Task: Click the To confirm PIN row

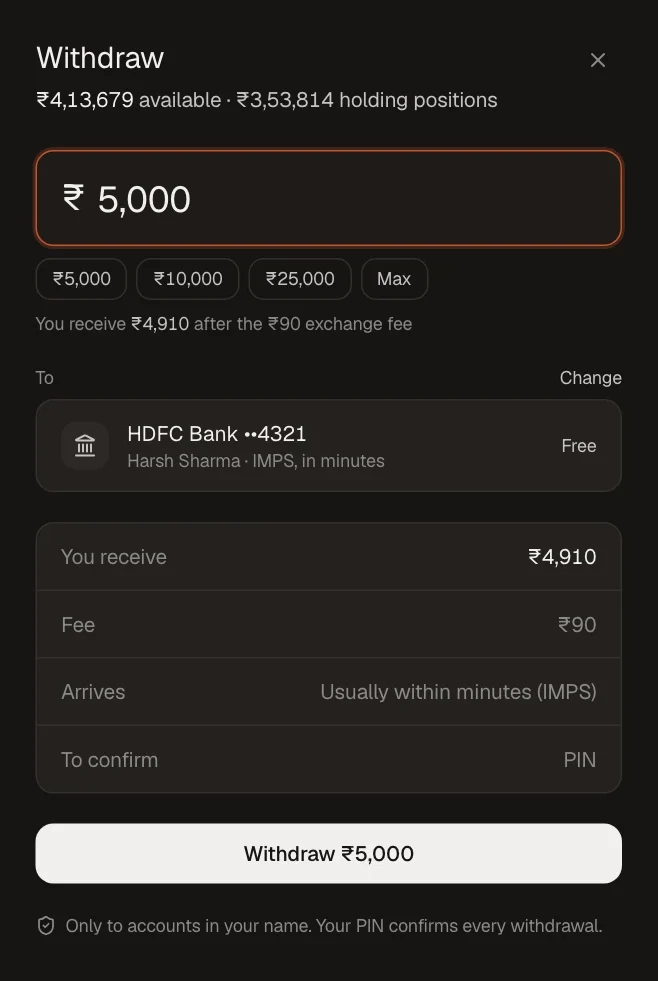Action: [328, 760]
